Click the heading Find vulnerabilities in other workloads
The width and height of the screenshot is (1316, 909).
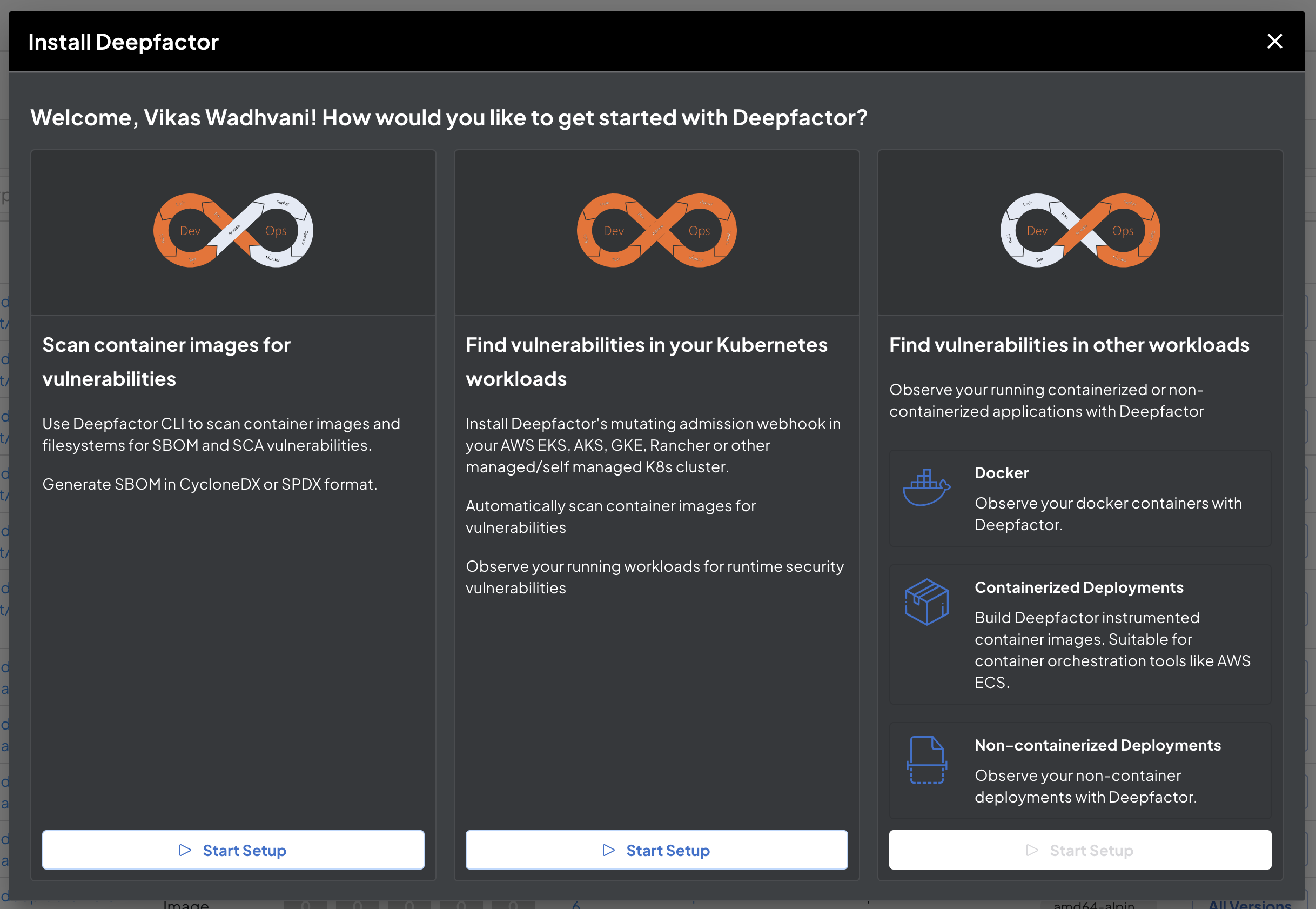(x=1069, y=345)
